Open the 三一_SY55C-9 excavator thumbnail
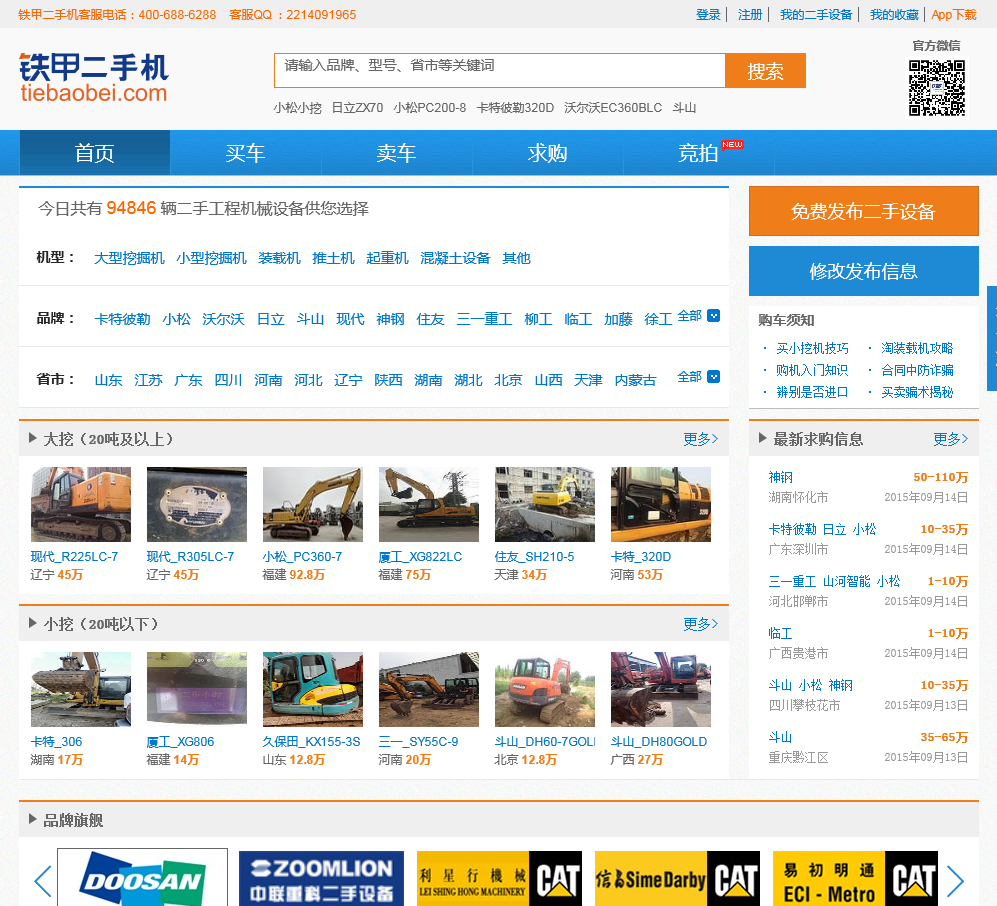Image resolution: width=997 pixels, height=906 pixels. coord(429,690)
